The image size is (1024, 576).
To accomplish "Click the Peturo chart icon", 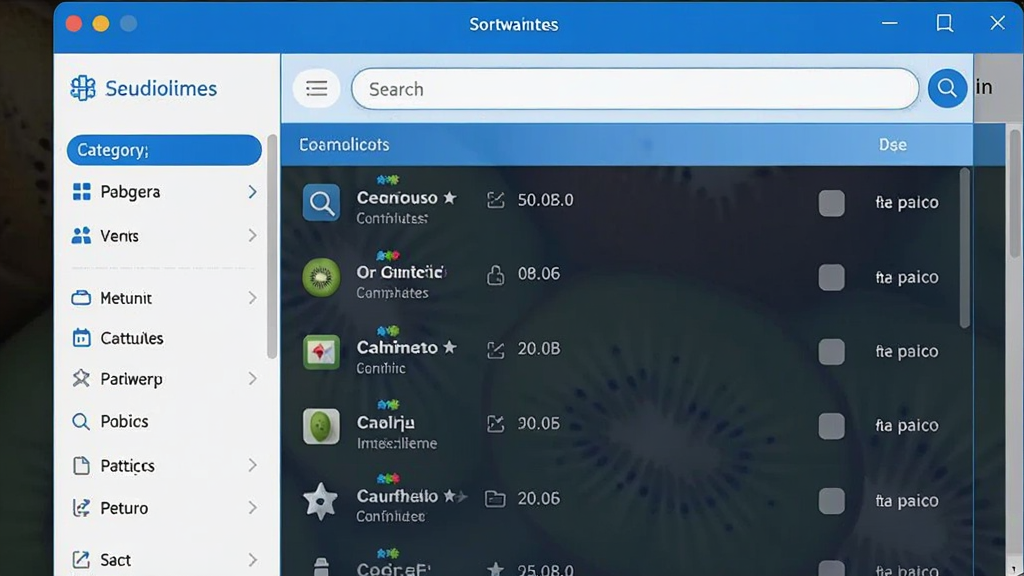I will (81, 508).
